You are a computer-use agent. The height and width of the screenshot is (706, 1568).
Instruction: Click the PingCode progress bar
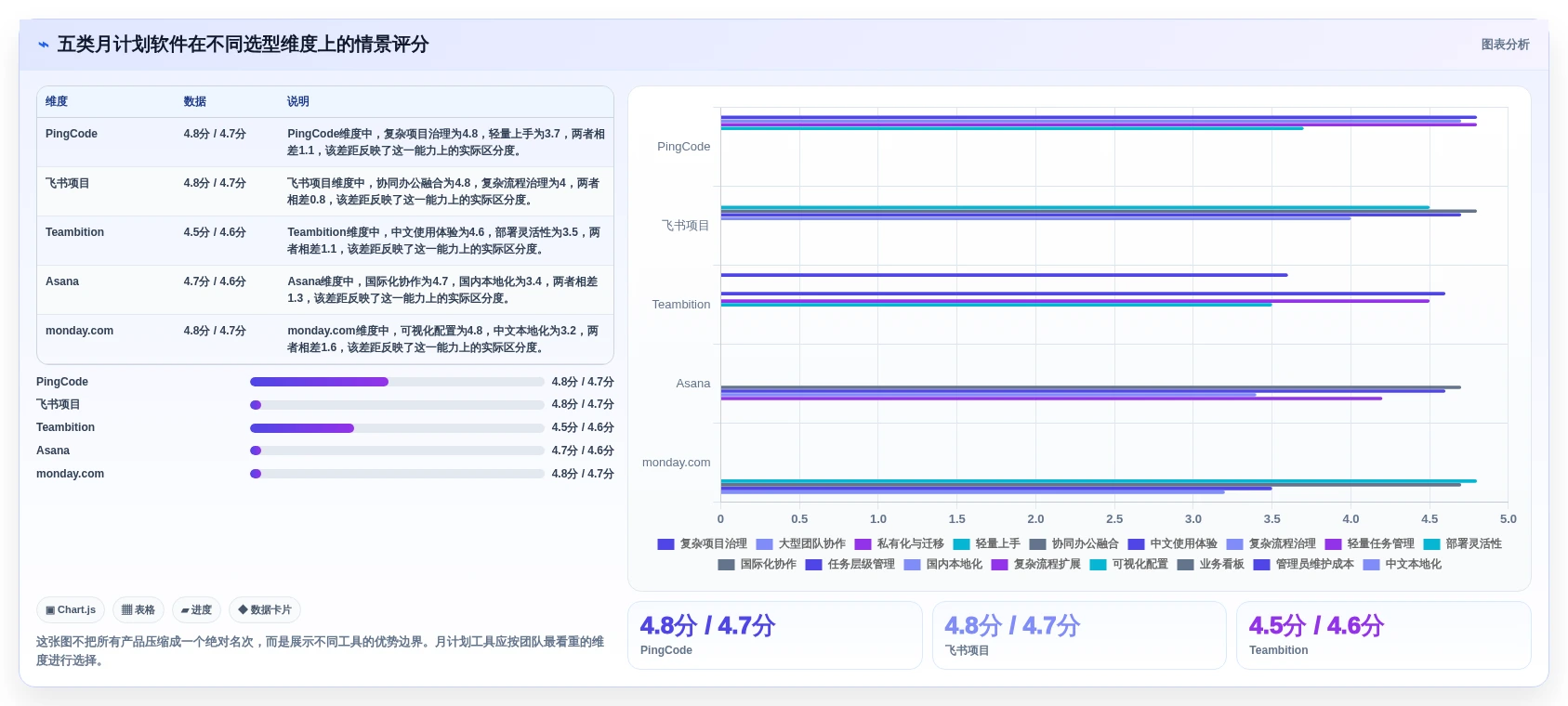pos(397,382)
